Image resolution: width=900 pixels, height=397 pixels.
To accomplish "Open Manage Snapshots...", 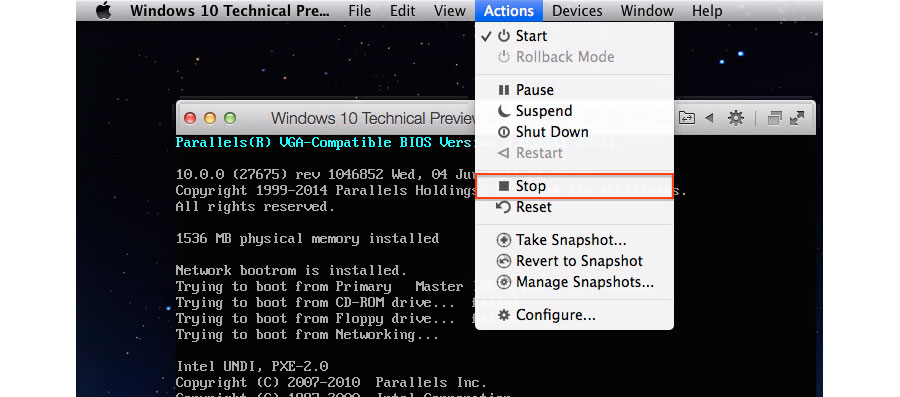I will (x=574, y=282).
